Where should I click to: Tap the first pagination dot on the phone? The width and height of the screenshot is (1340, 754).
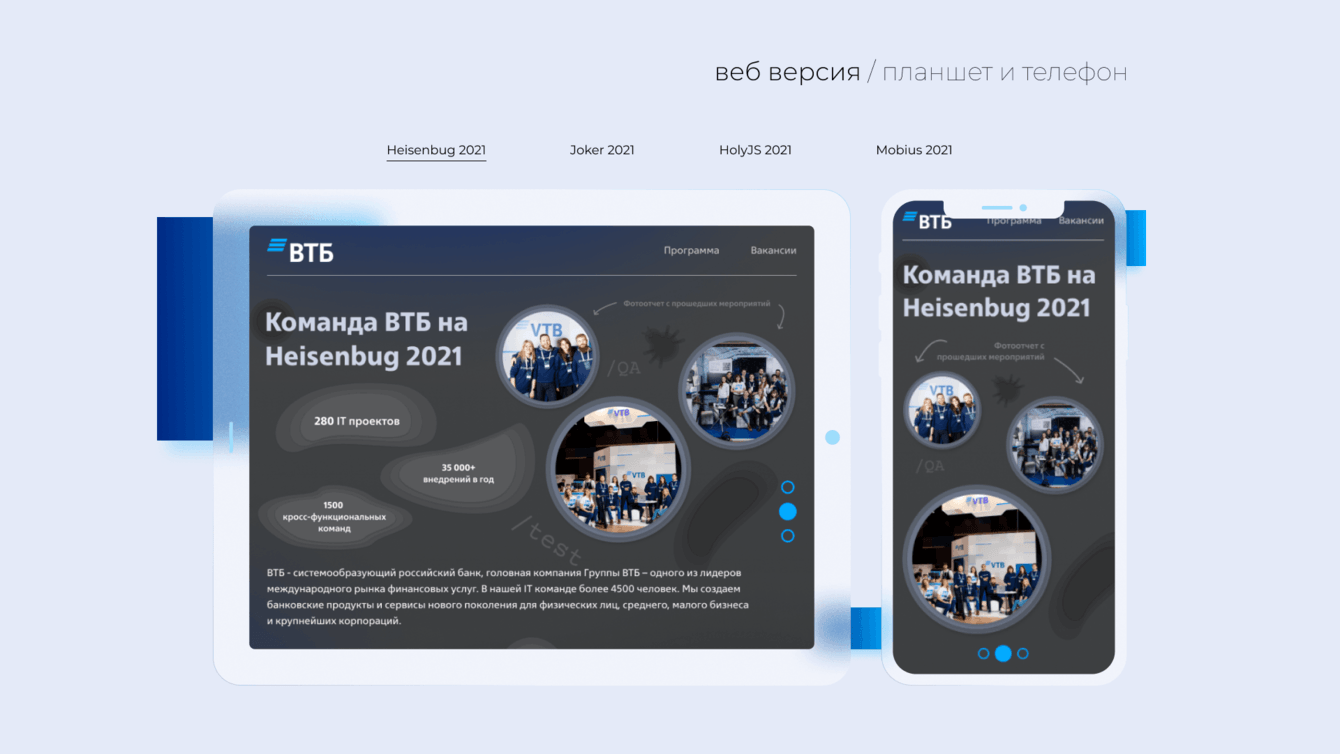[984, 653]
